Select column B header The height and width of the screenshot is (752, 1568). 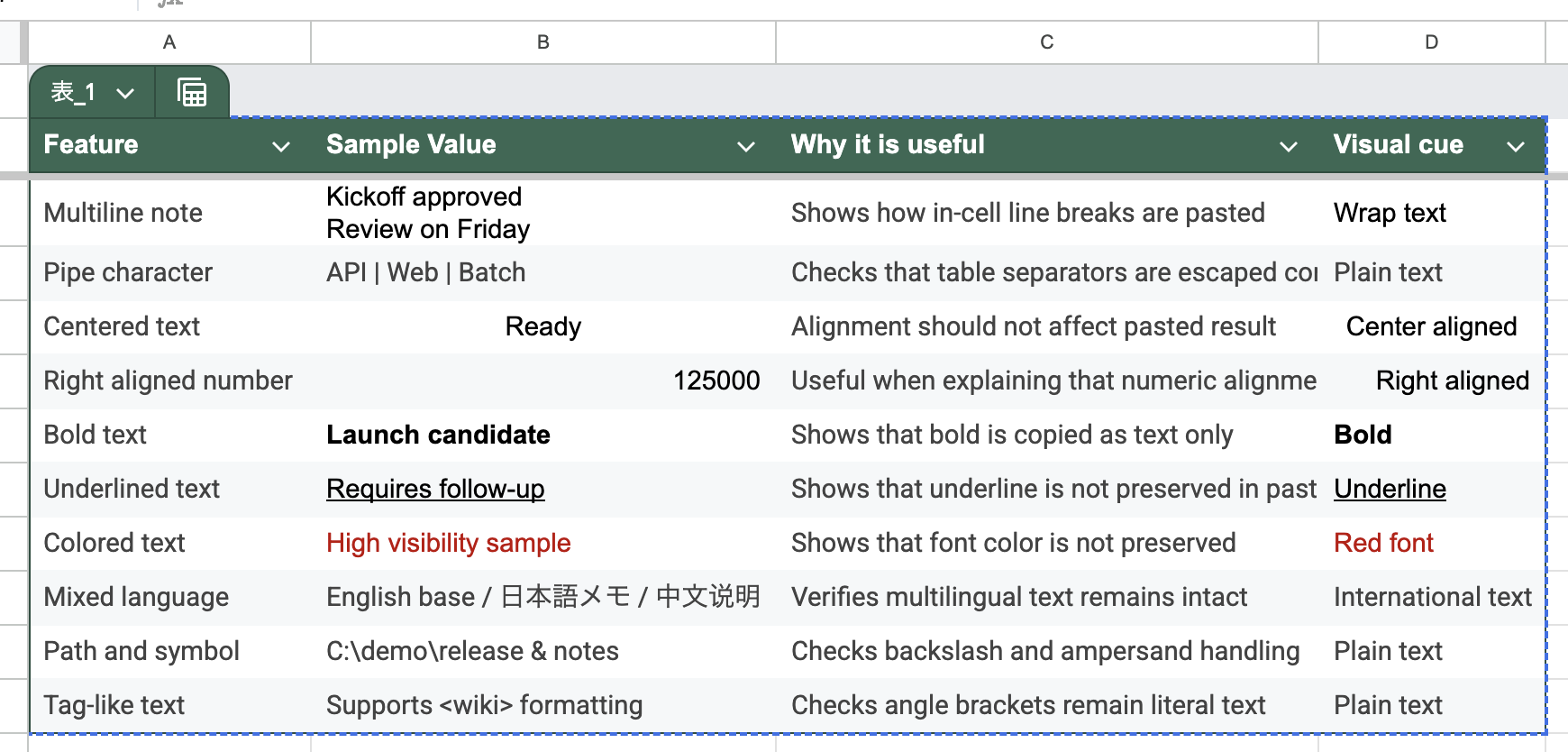tap(542, 42)
